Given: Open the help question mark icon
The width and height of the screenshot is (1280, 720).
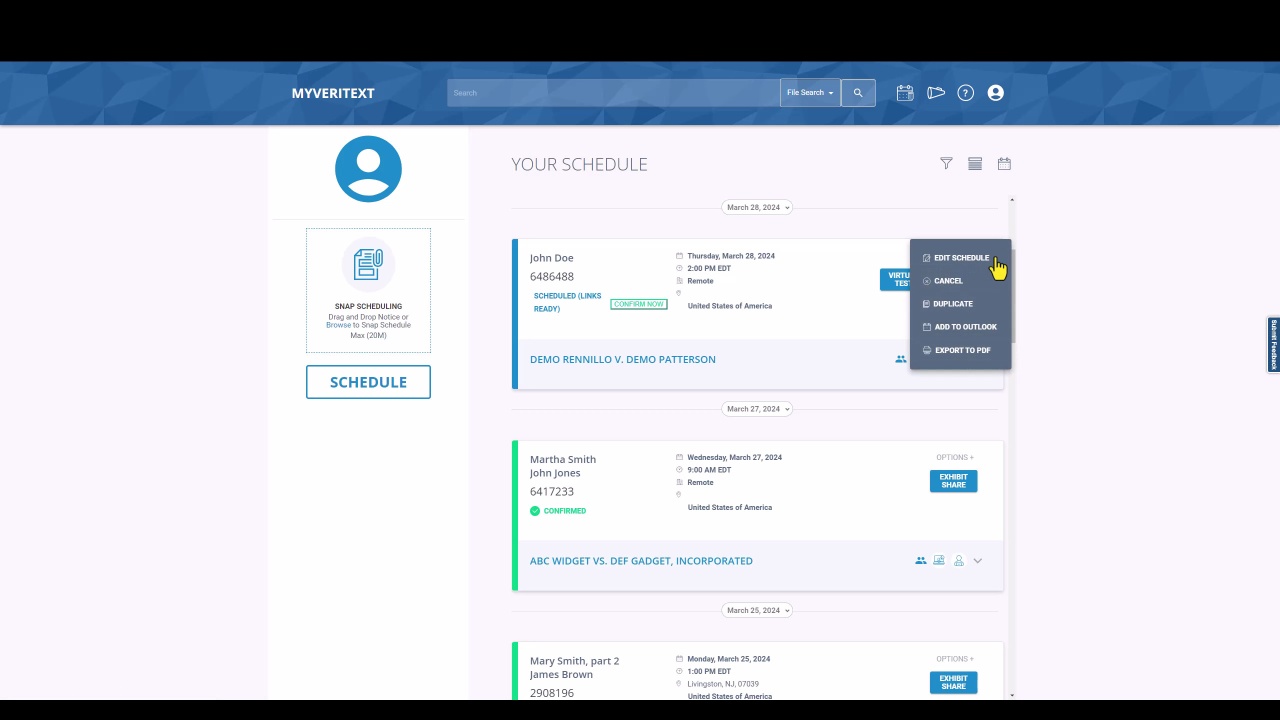Looking at the screenshot, I should [965, 93].
